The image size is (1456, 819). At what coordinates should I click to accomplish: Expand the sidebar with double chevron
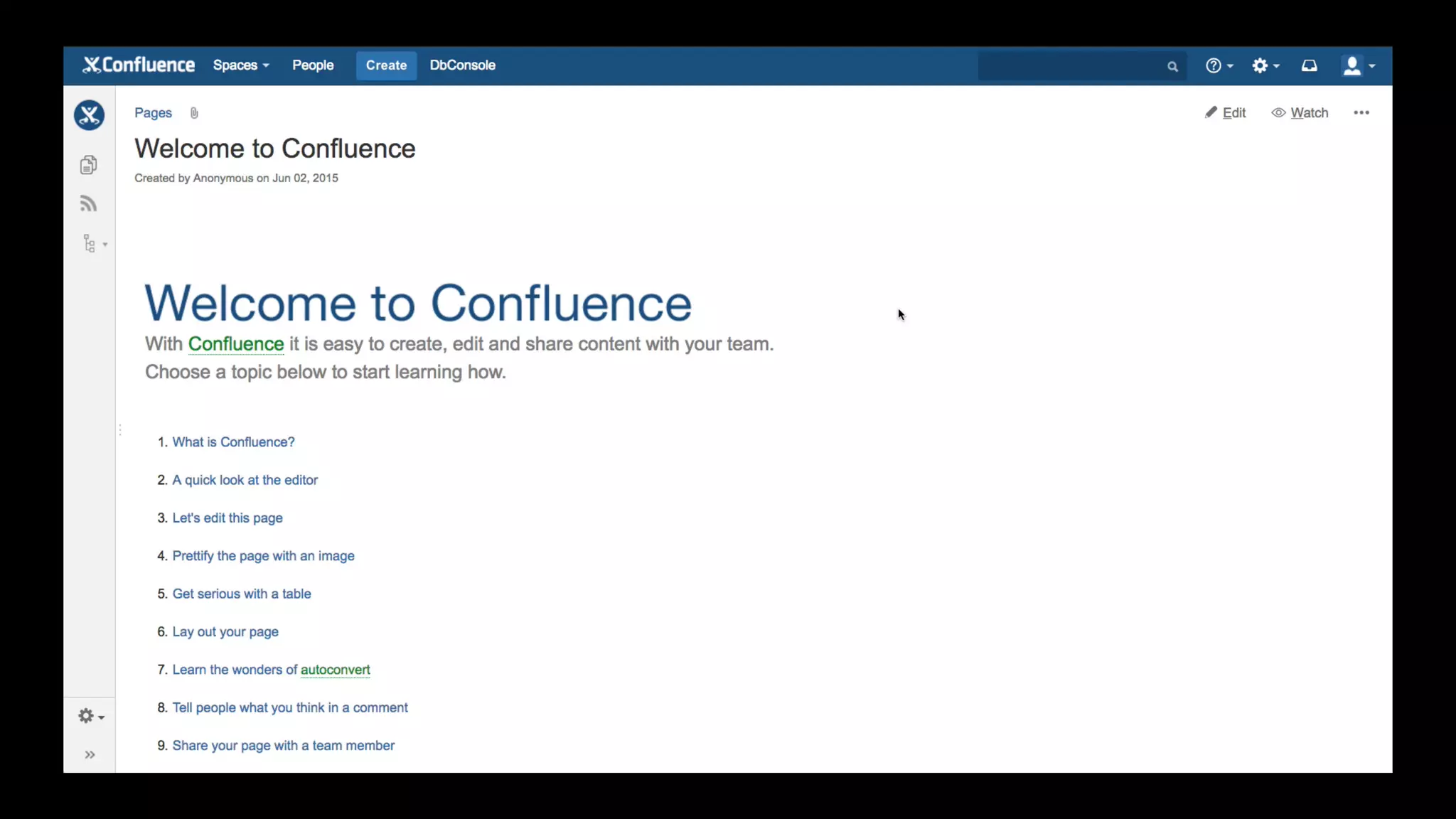90,755
